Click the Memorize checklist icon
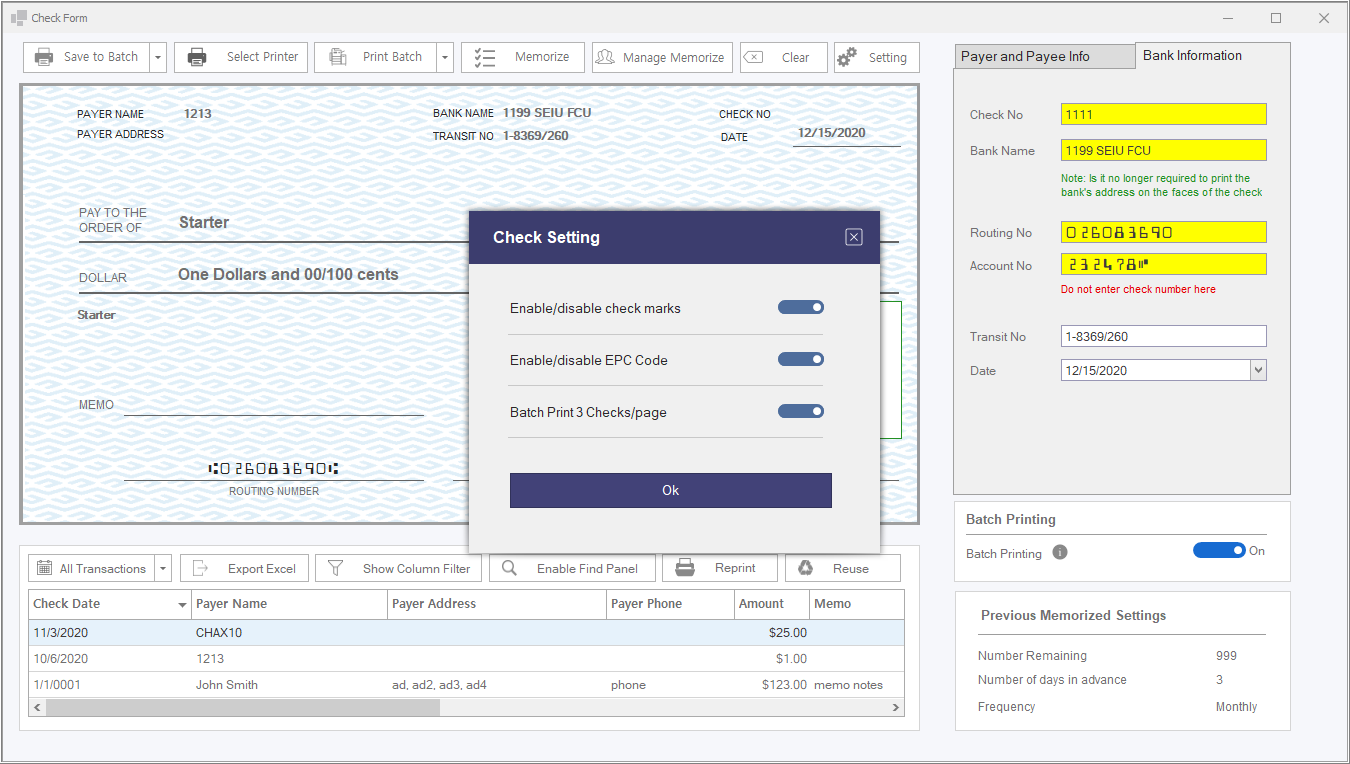This screenshot has width=1350, height=764. [x=485, y=57]
